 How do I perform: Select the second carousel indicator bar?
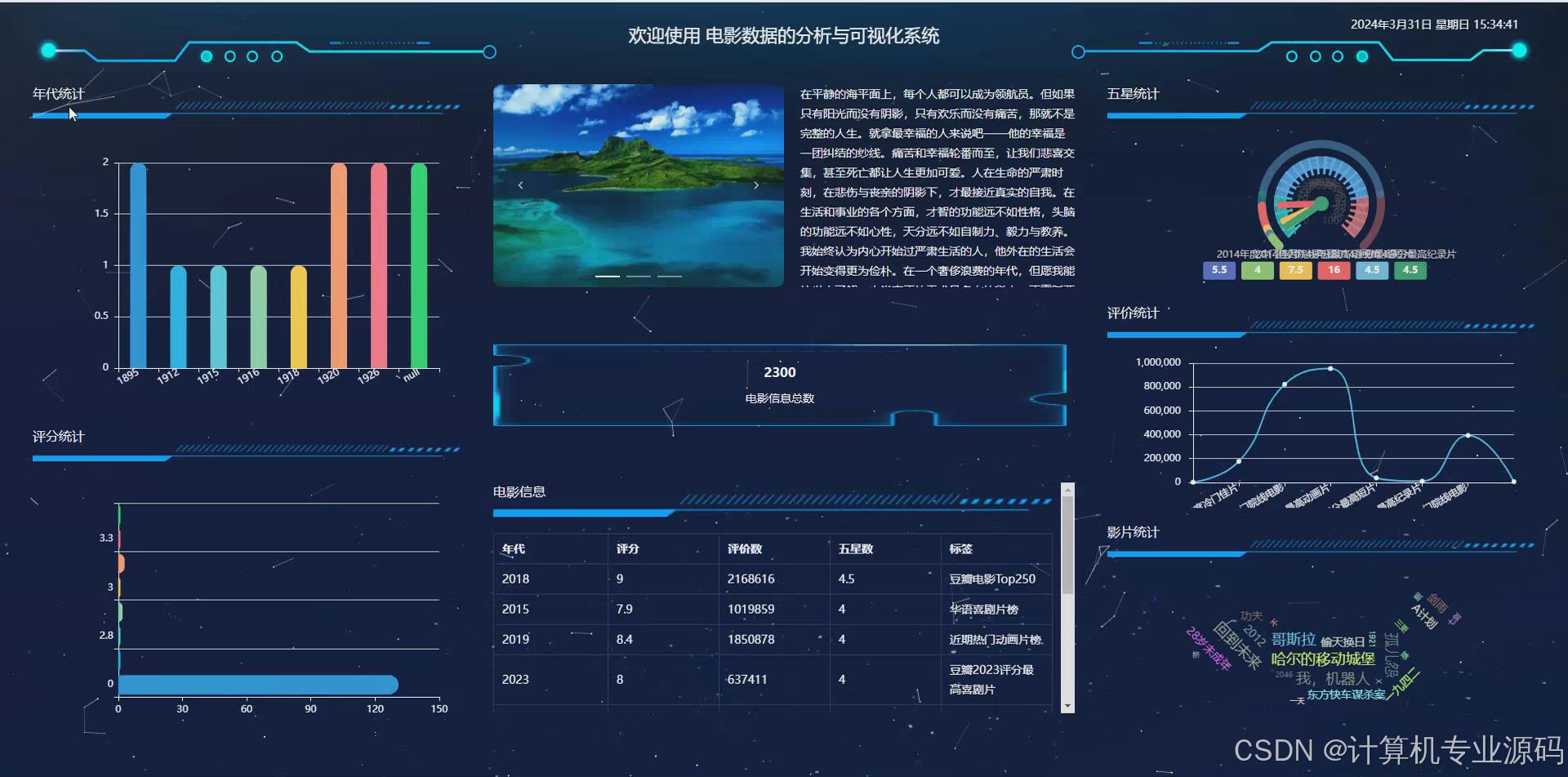[639, 276]
